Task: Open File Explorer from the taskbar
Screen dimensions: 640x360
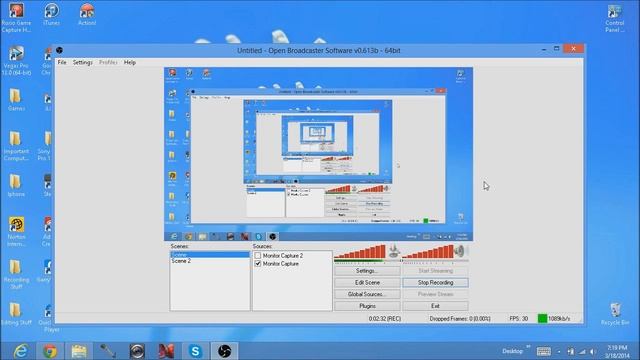Action: (79, 351)
